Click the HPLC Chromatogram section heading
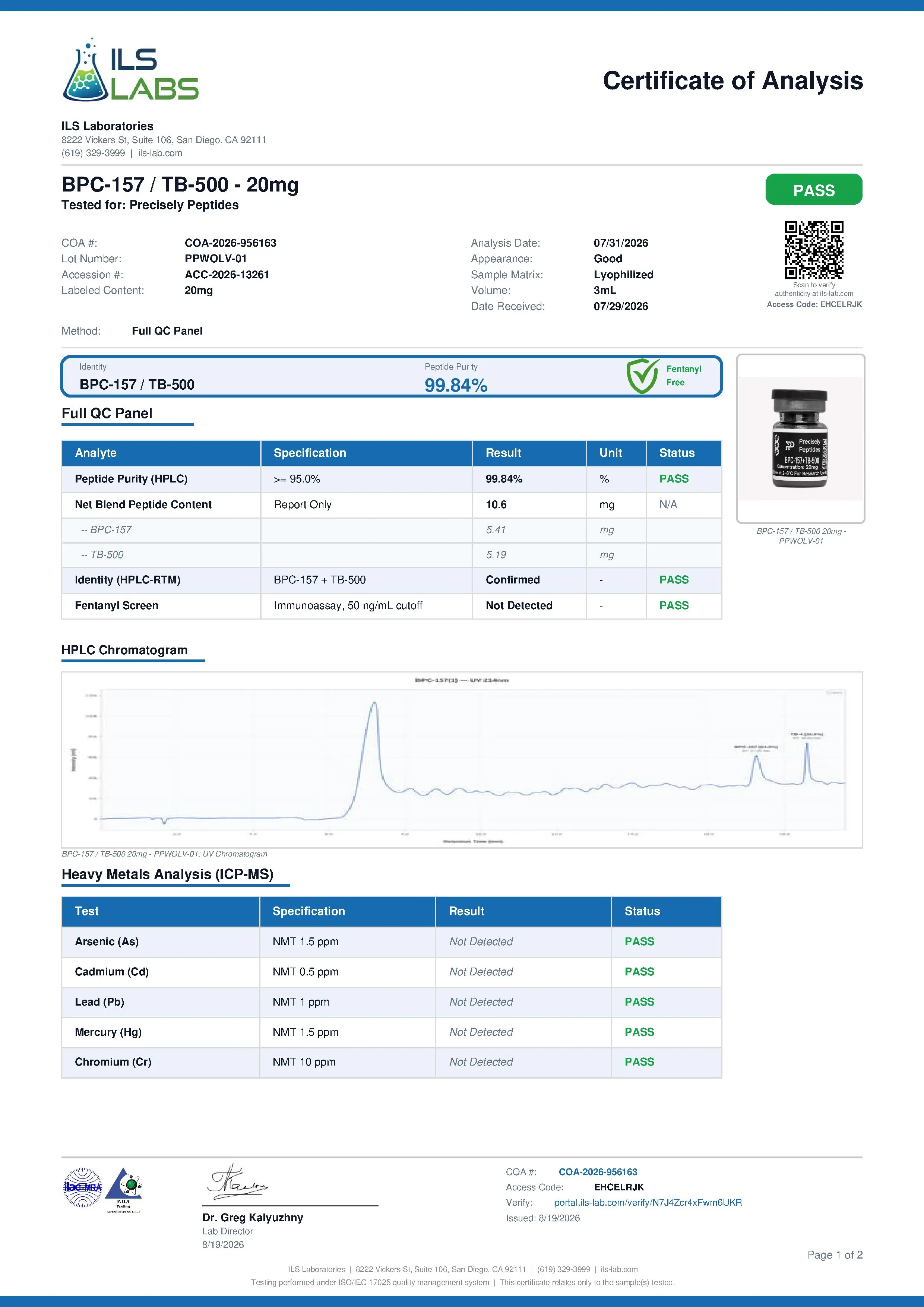 125,650
